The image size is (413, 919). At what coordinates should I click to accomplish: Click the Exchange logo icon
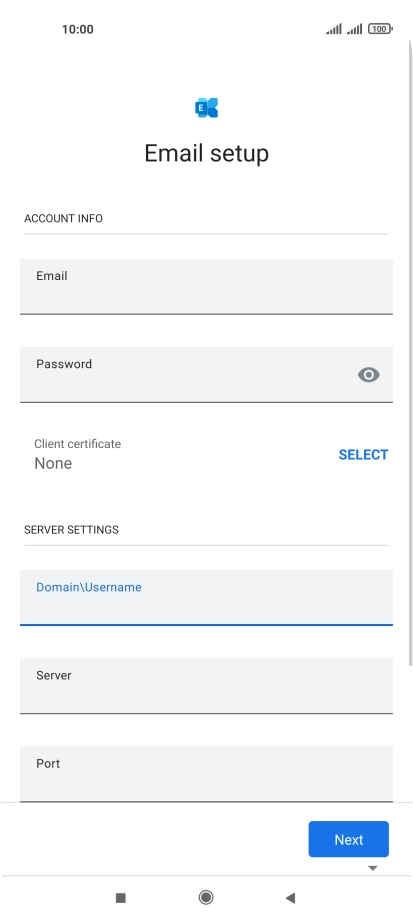[206, 108]
